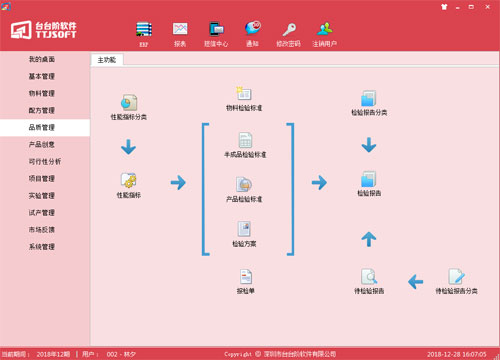Click 修改密码 key icon
Screen dimensions: 500x360
point(289,29)
